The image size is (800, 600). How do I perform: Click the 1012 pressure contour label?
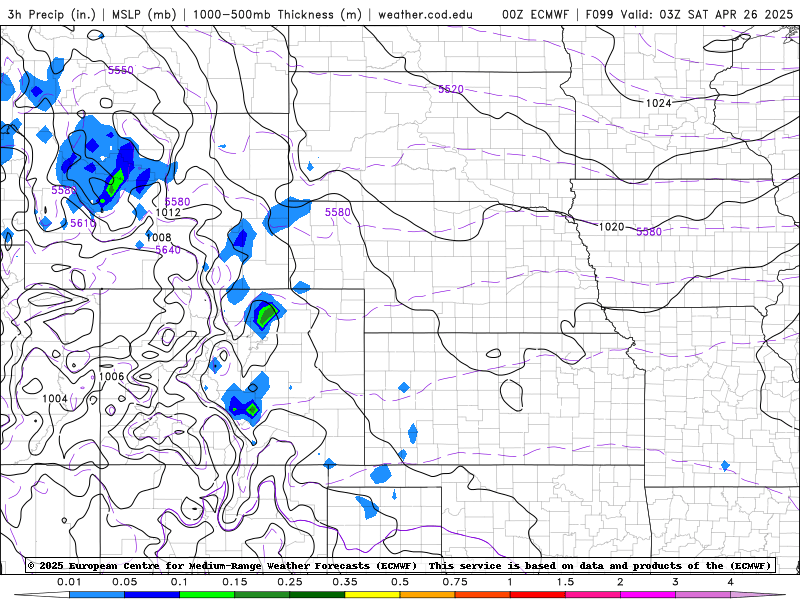tap(168, 212)
